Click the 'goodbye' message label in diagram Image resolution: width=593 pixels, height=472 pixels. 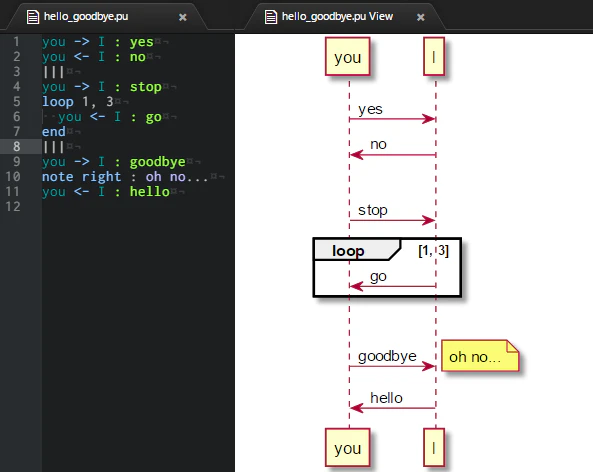point(387,357)
